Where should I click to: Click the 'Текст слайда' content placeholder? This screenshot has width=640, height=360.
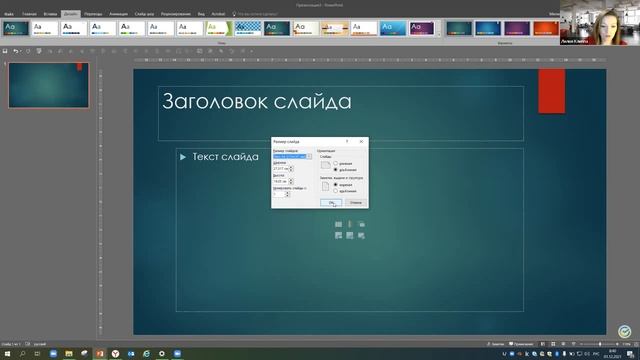pyautogui.click(x=225, y=157)
